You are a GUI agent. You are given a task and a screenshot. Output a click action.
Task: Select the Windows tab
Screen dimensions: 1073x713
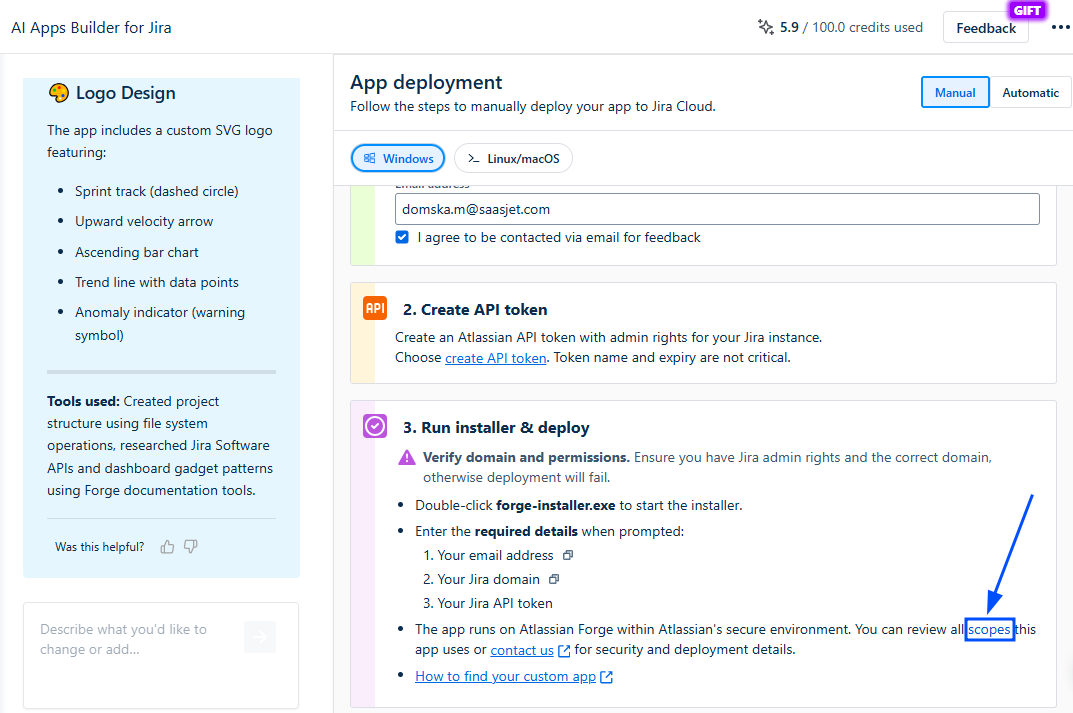click(x=398, y=158)
